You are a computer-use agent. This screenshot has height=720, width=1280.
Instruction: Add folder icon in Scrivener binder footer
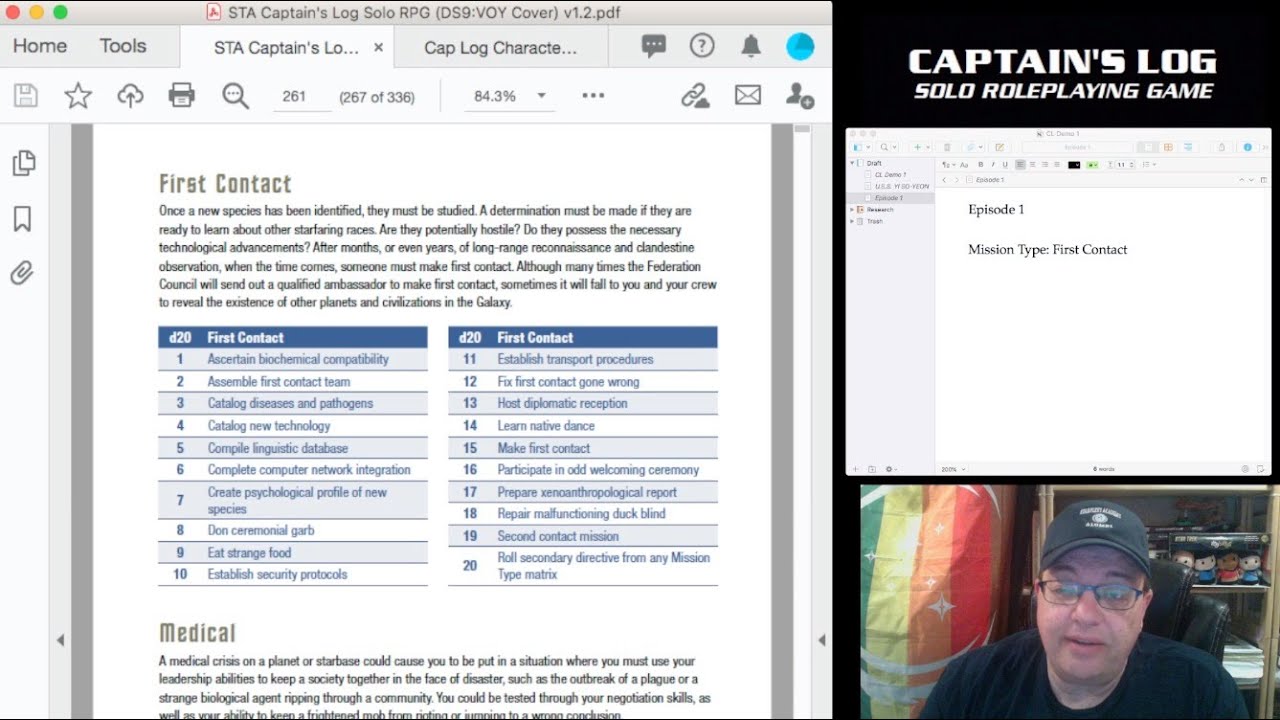pyautogui.click(x=872, y=469)
